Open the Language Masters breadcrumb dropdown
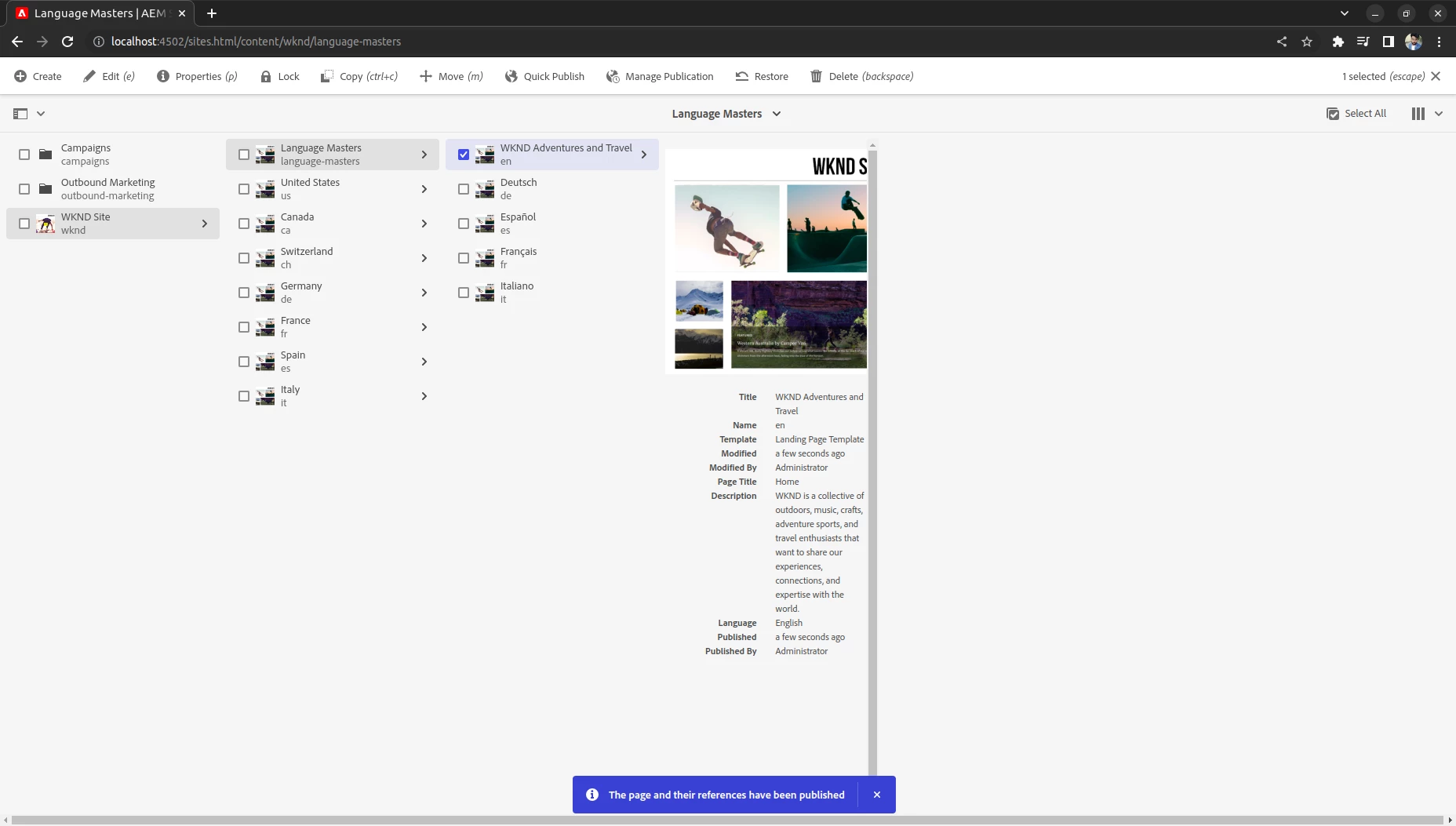 point(726,114)
